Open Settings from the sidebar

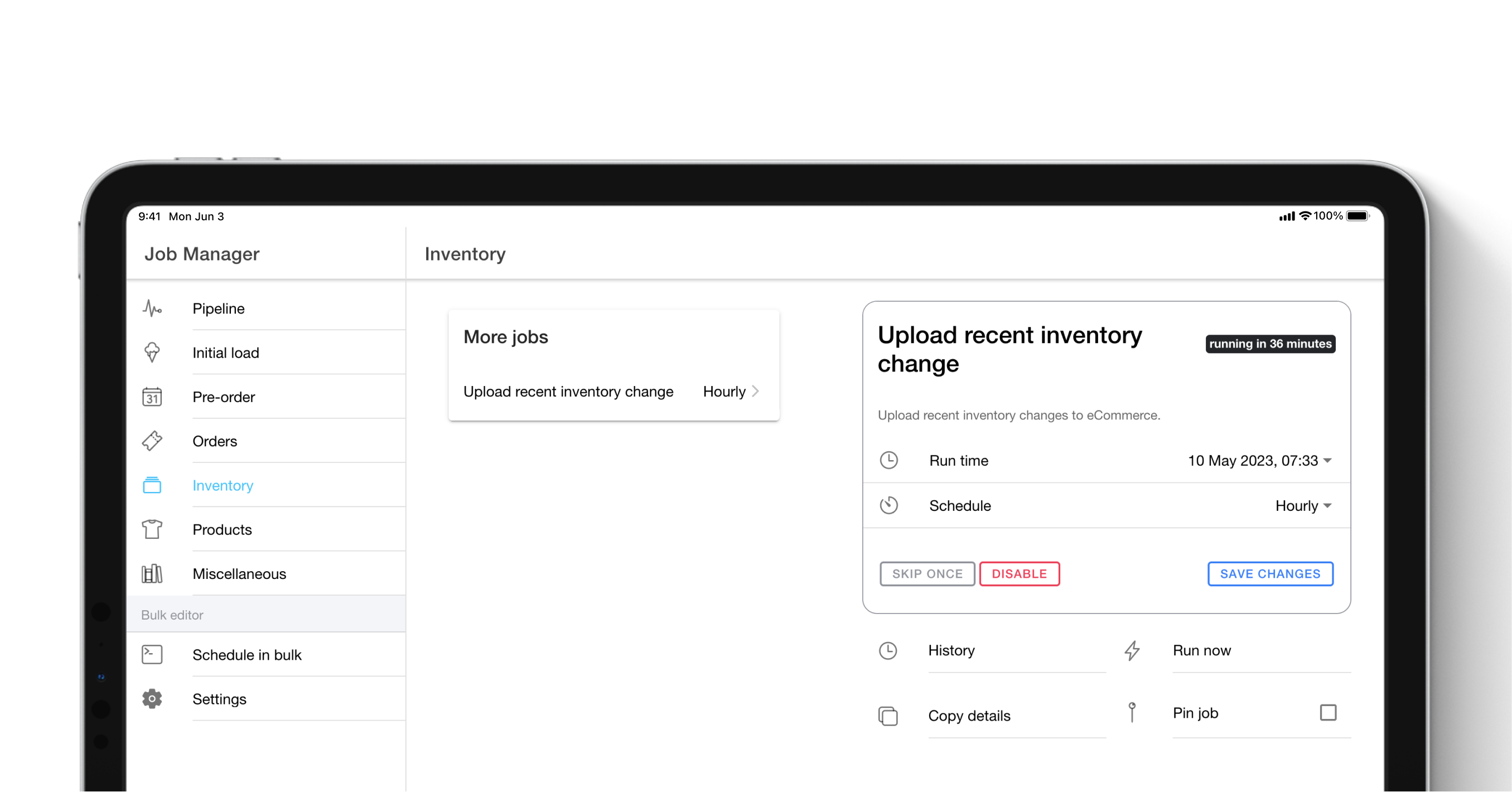point(267,699)
